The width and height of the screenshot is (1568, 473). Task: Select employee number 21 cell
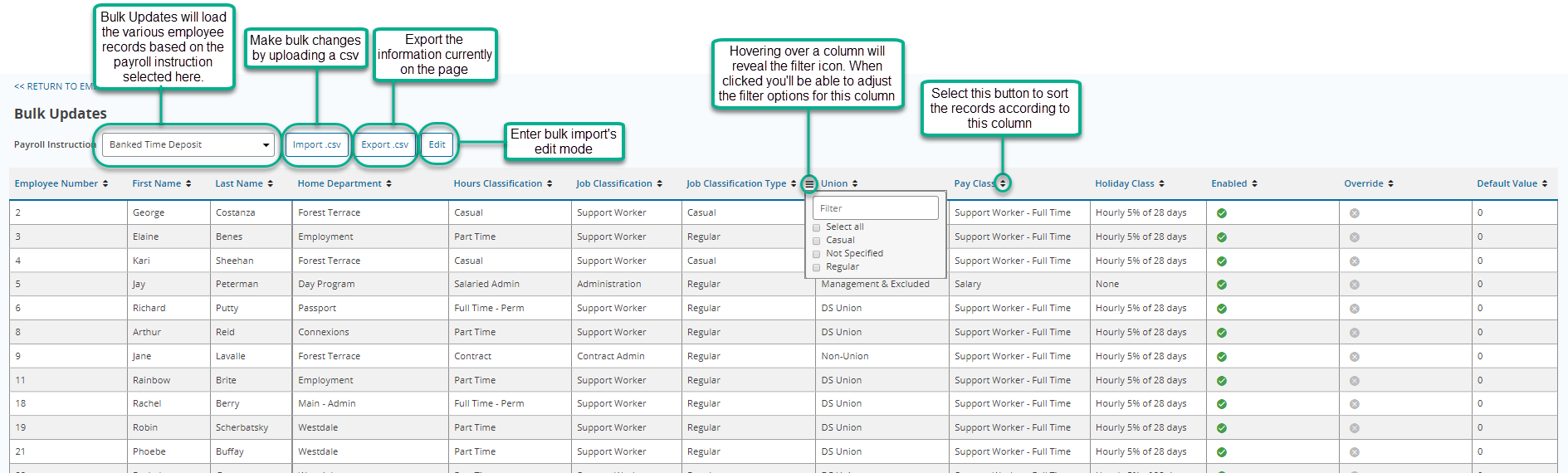68,452
